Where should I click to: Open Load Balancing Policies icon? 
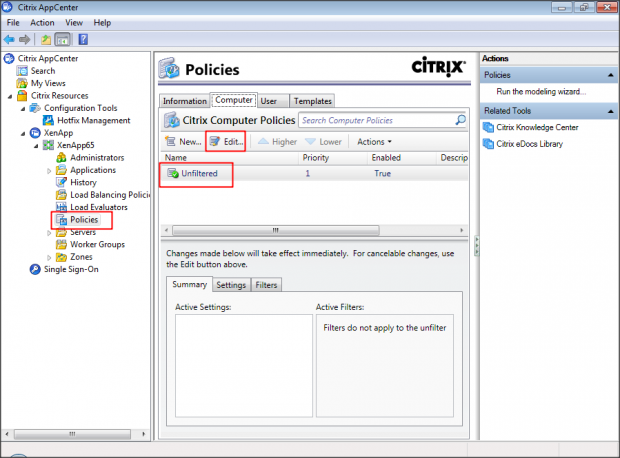click(61, 195)
